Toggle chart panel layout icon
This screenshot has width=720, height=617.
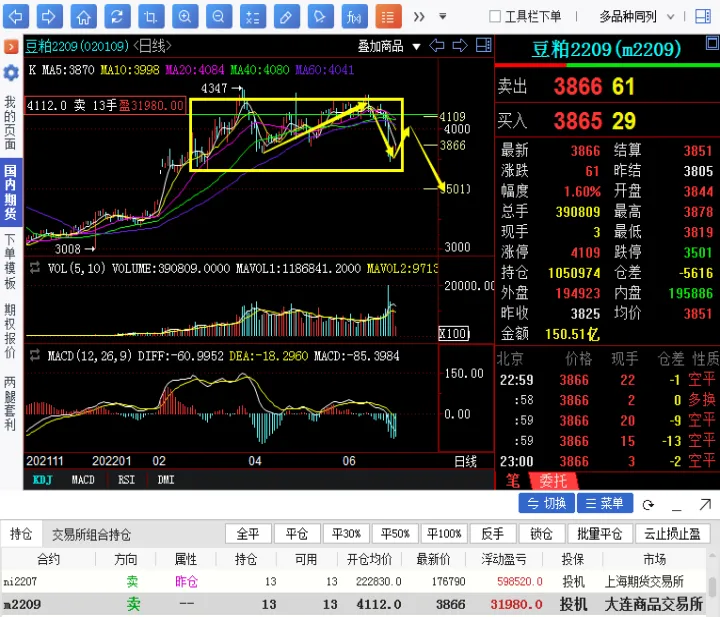click(x=483, y=45)
